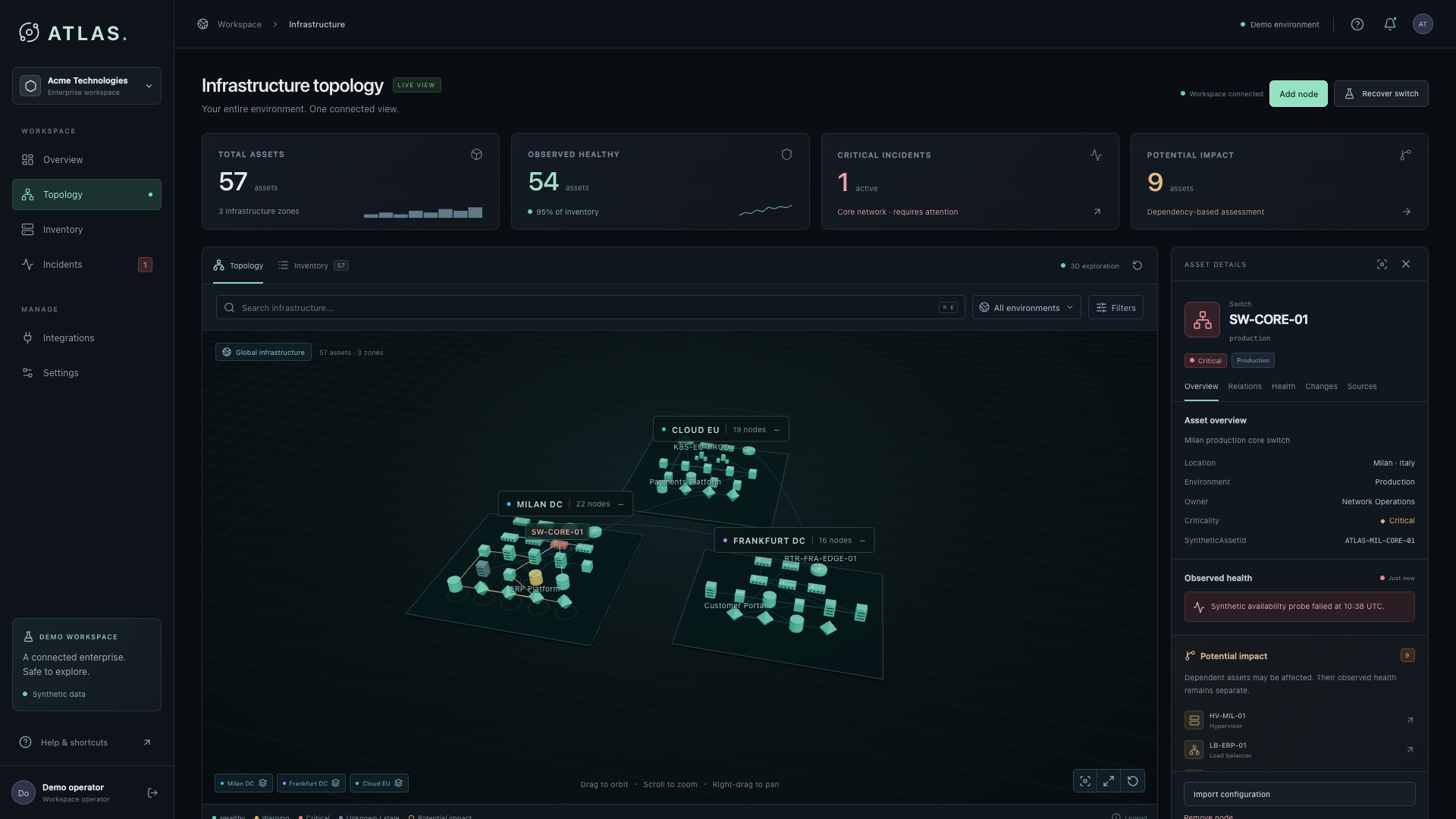Switch to the Inventory tab with 57 badge
Viewport: 1456px width, 819px height.
(313, 266)
